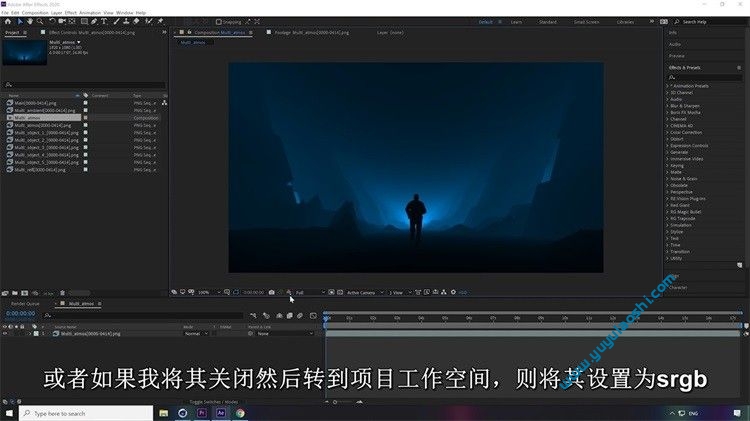Create new composition icon in Project panel
Viewport: 750px width, 421px height.
[x=24, y=293]
